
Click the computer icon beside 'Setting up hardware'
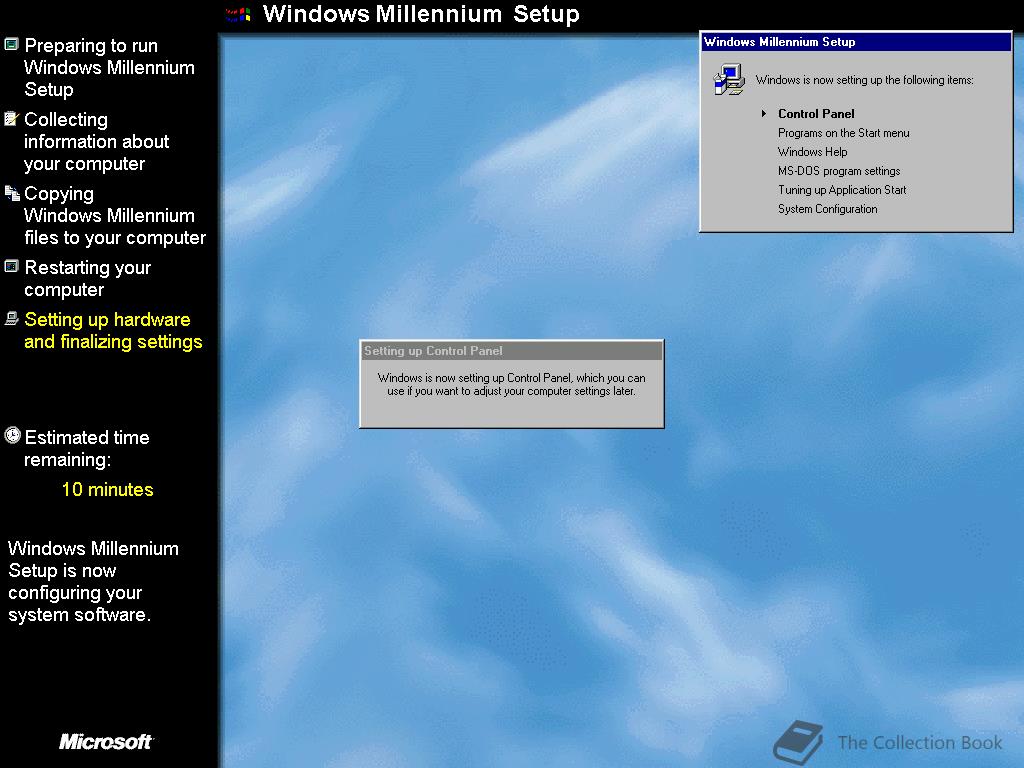11,319
